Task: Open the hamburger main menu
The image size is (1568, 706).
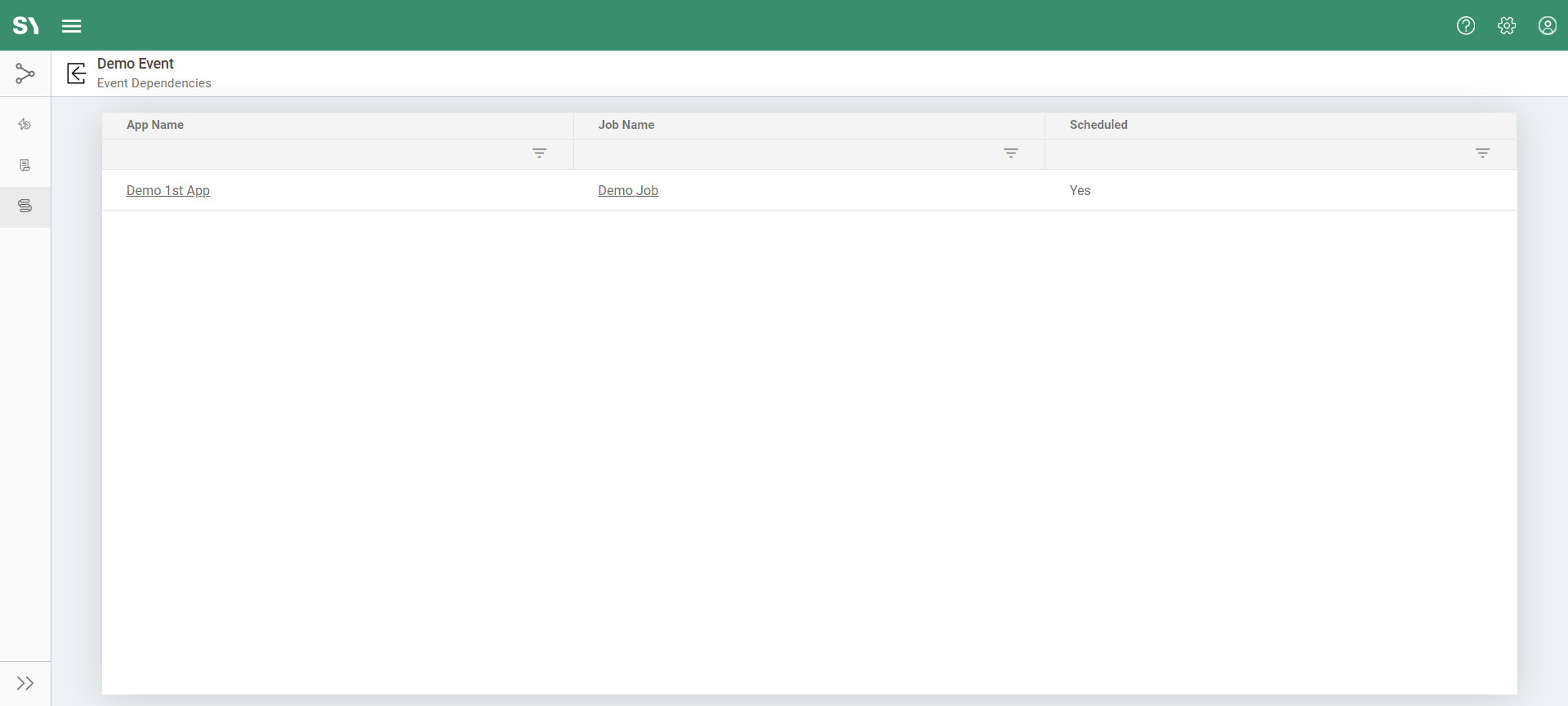Action: 72,26
